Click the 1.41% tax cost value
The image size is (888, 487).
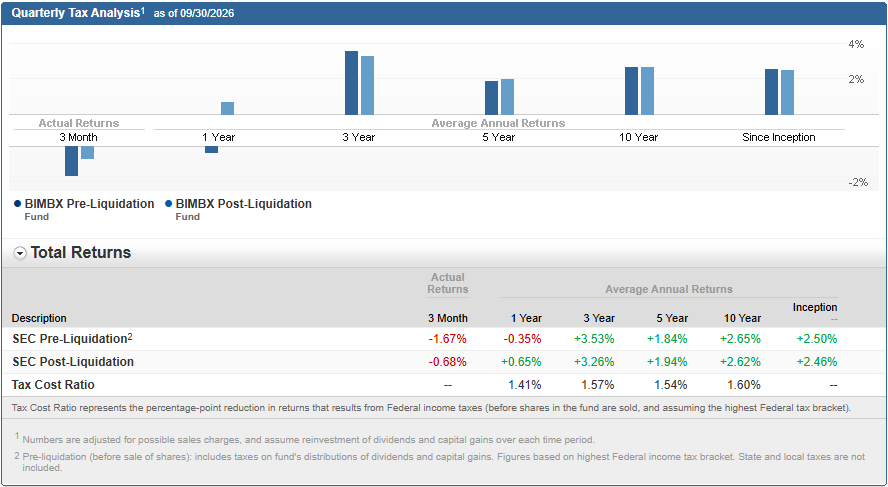(x=525, y=385)
